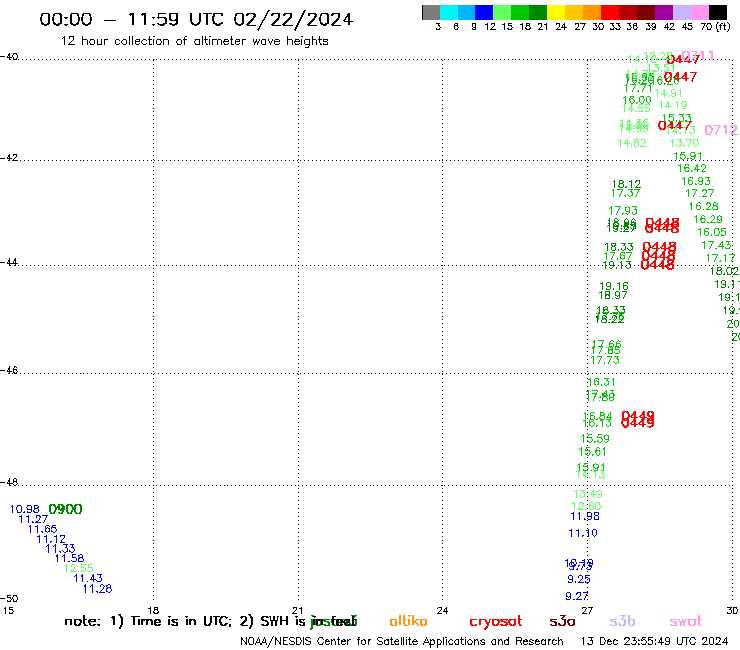Screen dimensions: 740x650
Task: Click the '19.16' wave height value
Action: pyautogui.click(x=614, y=286)
